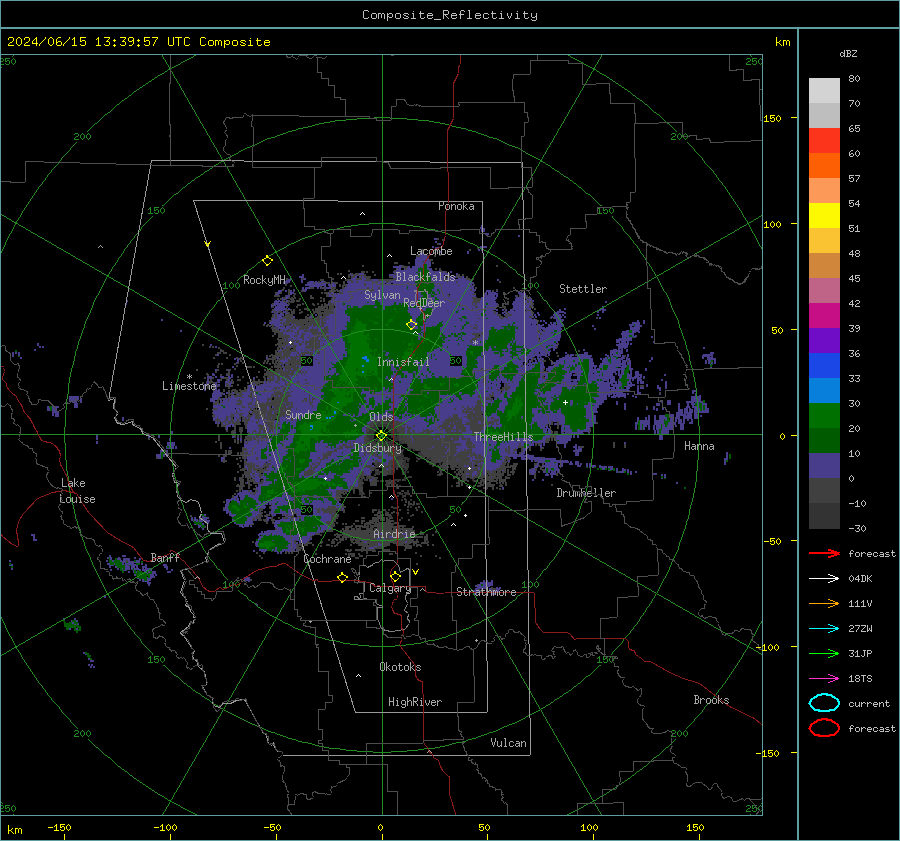Viewport: 900px width, 841px height.
Task: Click the Brooks town label
Action: tap(711, 700)
